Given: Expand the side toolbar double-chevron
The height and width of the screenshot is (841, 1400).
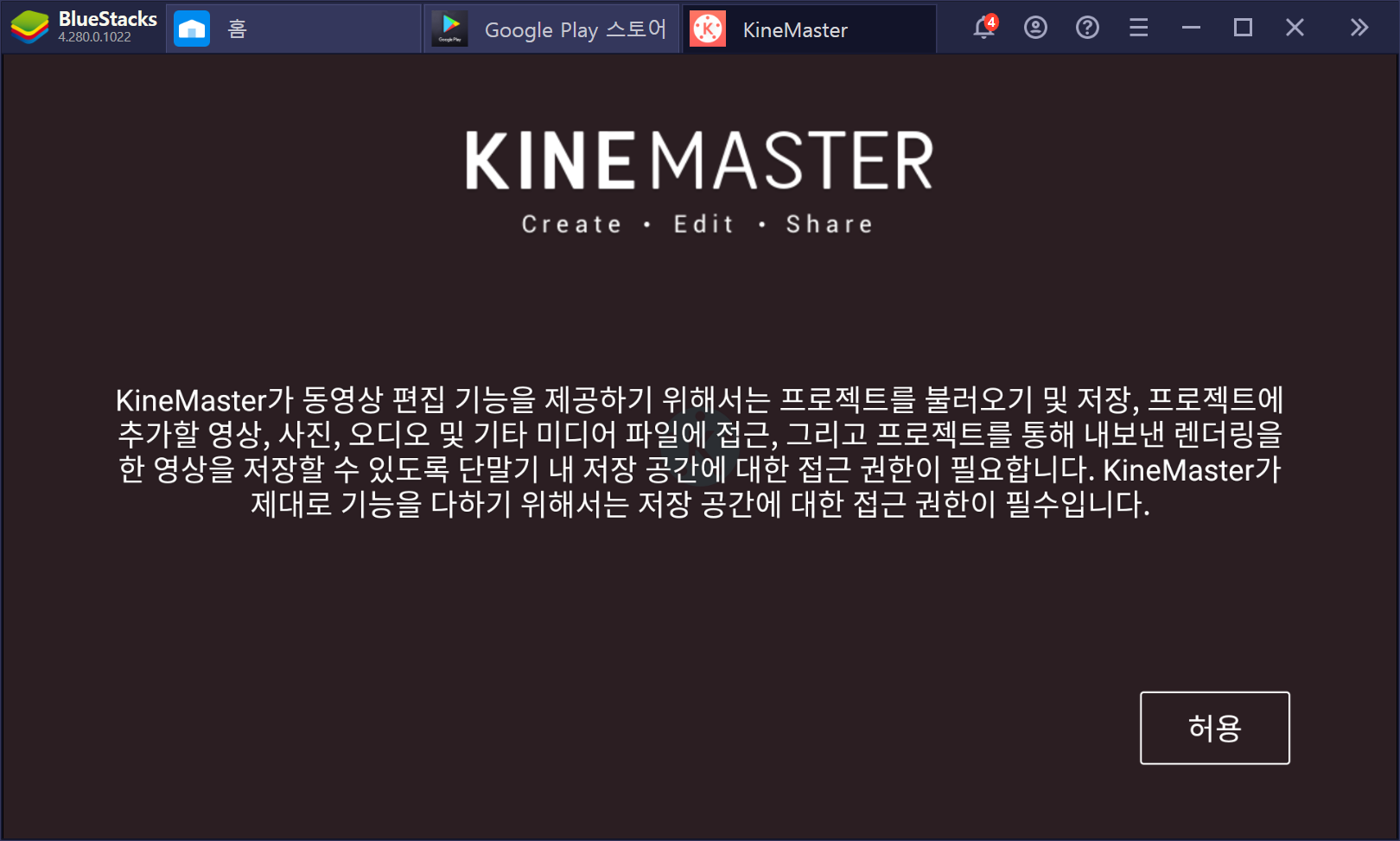Looking at the screenshot, I should pos(1359,28).
